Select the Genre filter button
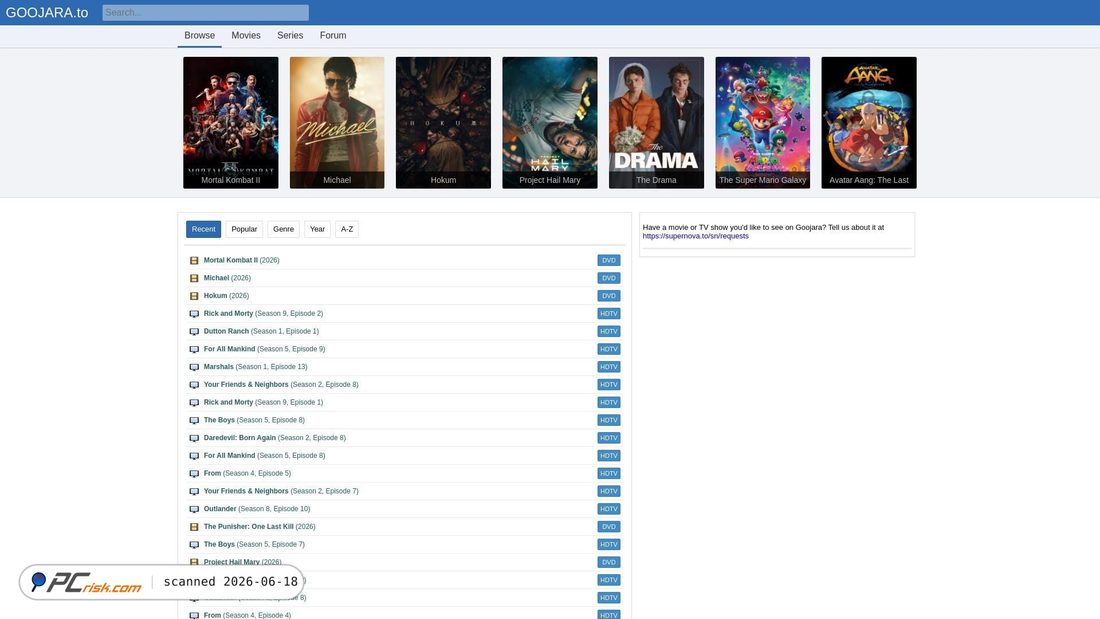This screenshot has width=1100, height=619. point(283,229)
